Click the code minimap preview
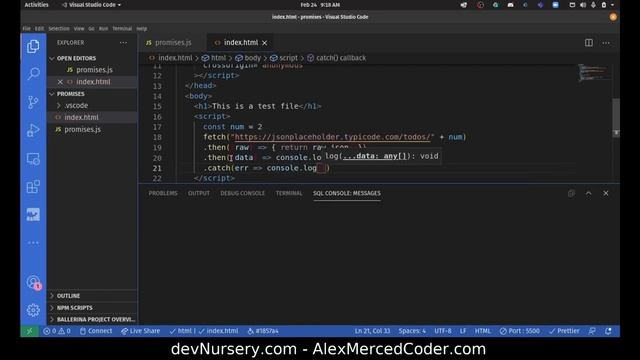The image size is (640, 360). [x=594, y=73]
